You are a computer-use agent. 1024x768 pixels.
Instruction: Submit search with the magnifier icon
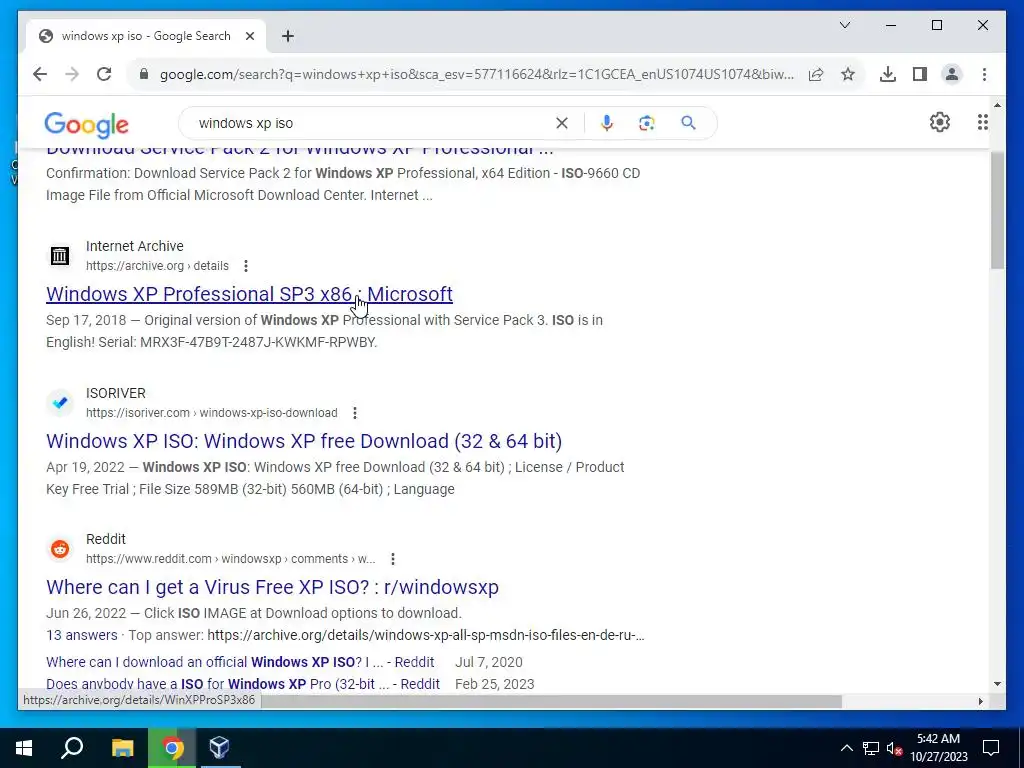pyautogui.click(x=688, y=123)
